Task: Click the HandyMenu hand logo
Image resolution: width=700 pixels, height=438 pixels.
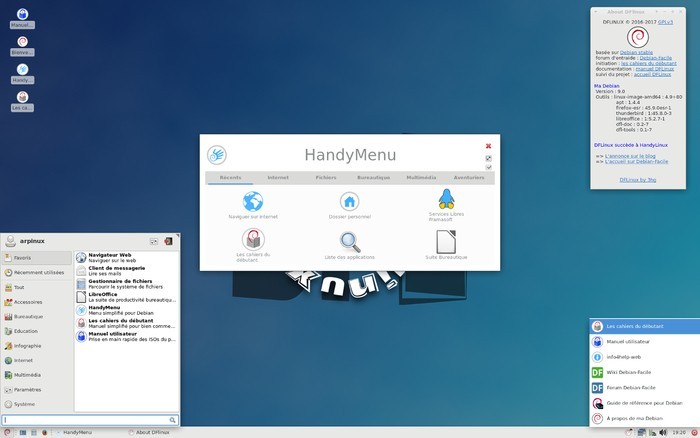Action: (217, 155)
